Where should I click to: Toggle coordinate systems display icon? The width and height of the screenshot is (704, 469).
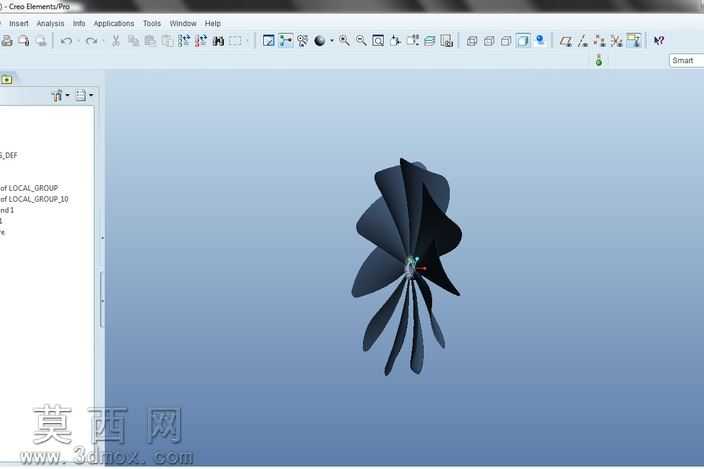pyautogui.click(x=616, y=41)
